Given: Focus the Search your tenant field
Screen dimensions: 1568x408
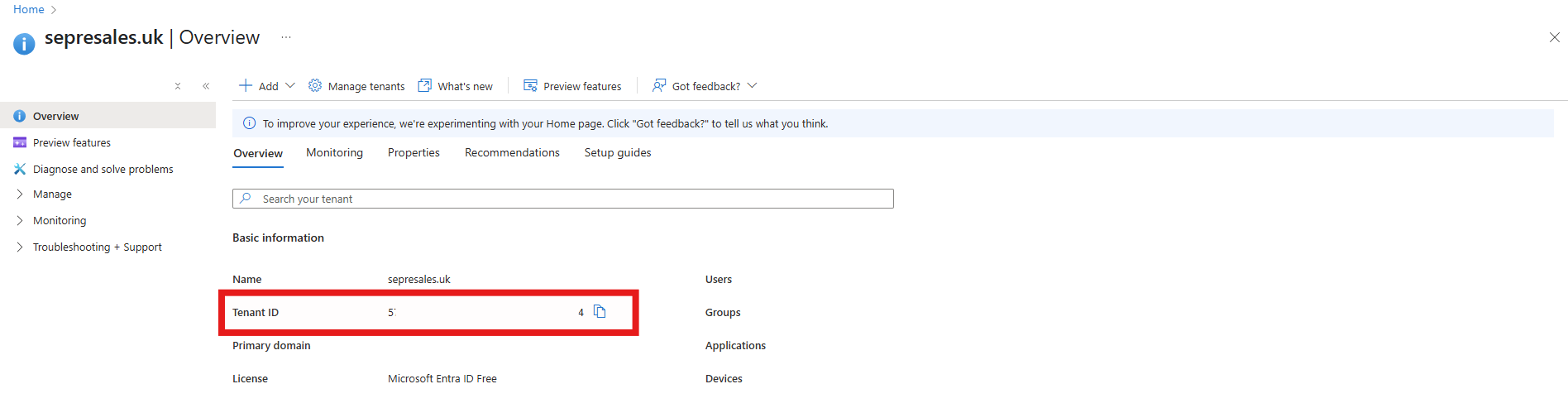Looking at the screenshot, I should pos(563,199).
